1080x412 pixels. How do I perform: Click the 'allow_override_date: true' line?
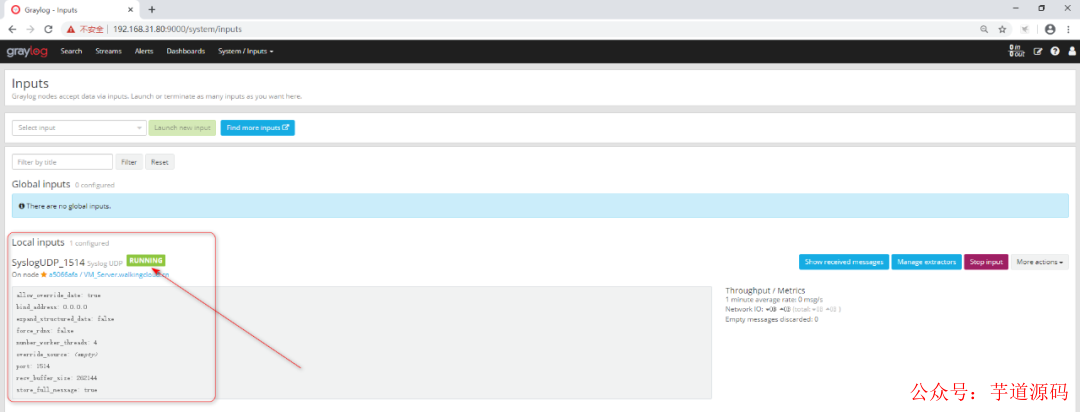coord(59,295)
